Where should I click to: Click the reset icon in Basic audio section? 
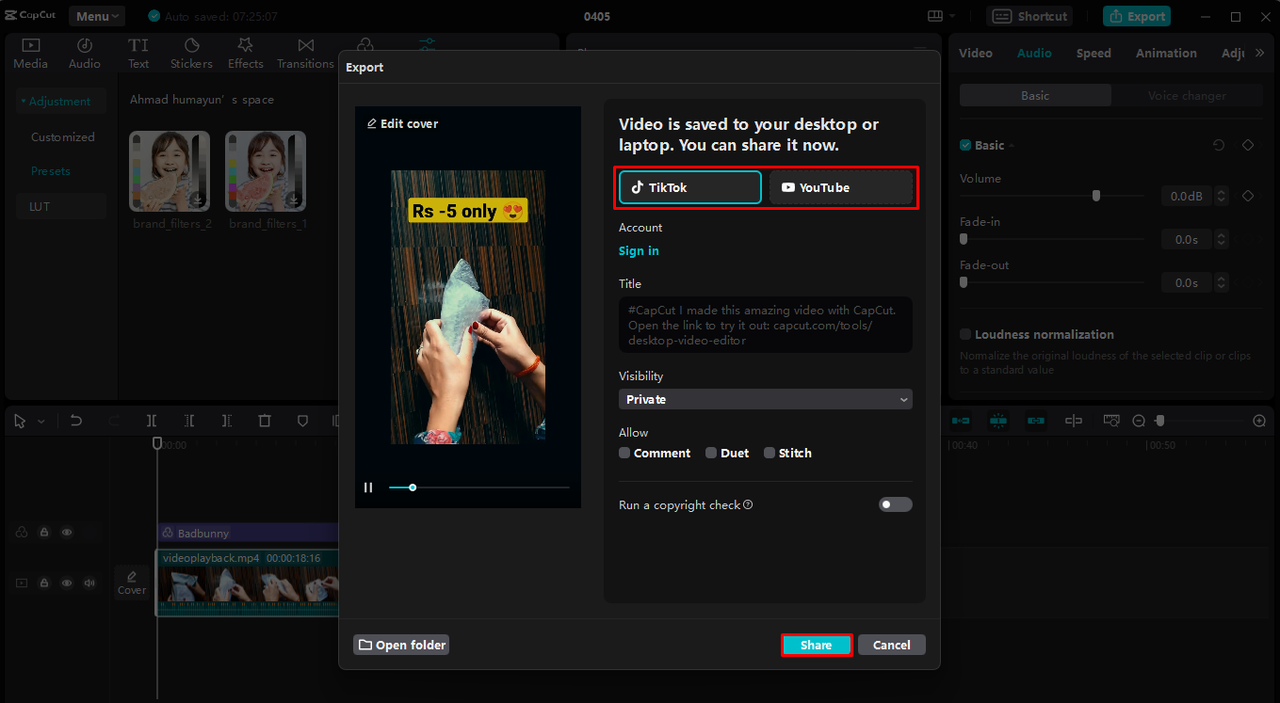[x=1218, y=145]
